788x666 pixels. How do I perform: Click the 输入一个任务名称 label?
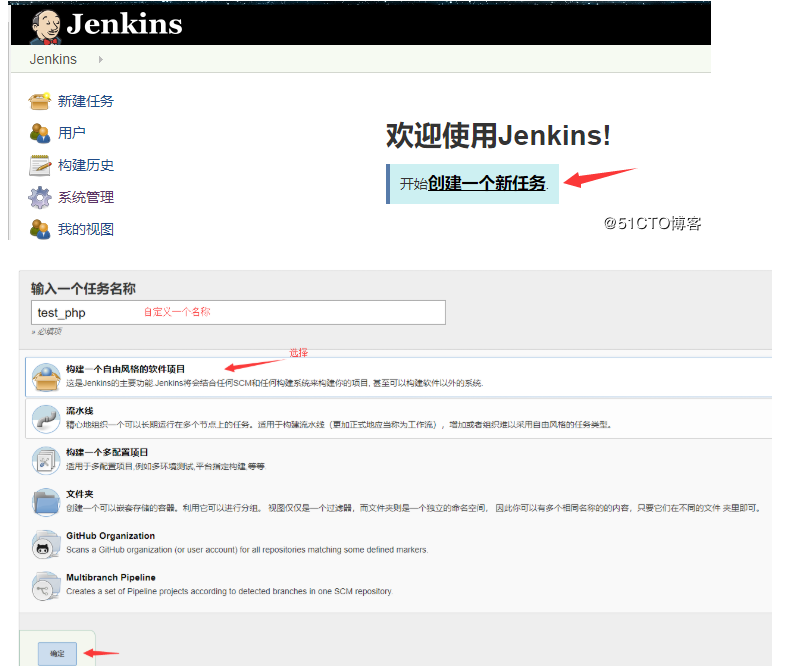[83, 289]
